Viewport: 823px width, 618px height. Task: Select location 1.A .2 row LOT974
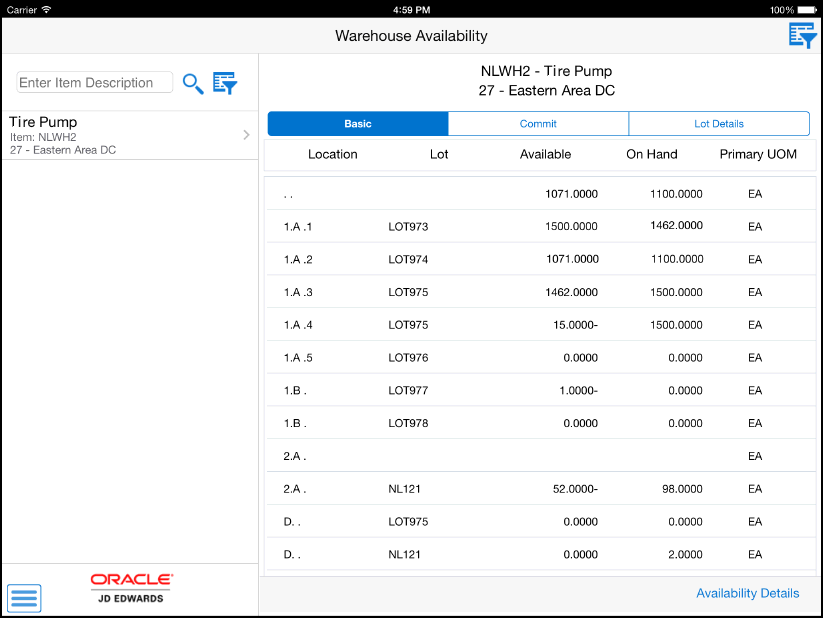(x=541, y=259)
